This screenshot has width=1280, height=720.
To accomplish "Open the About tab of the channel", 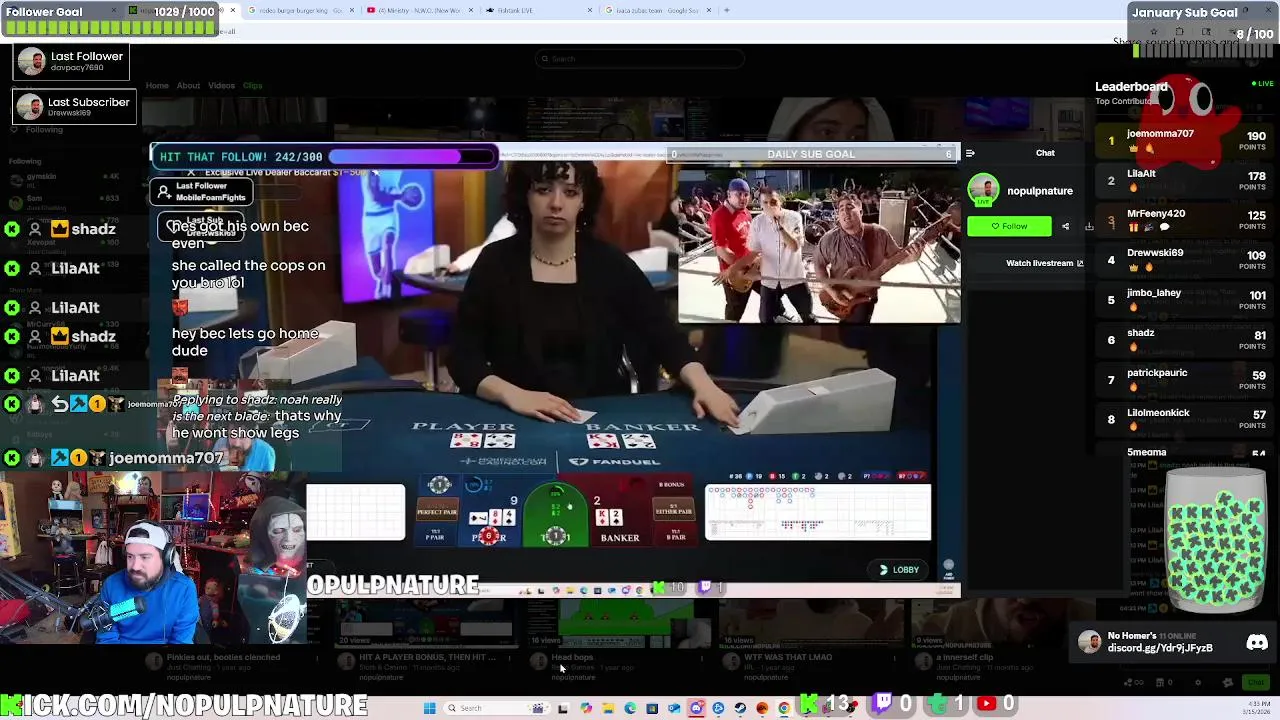I will (188, 85).
